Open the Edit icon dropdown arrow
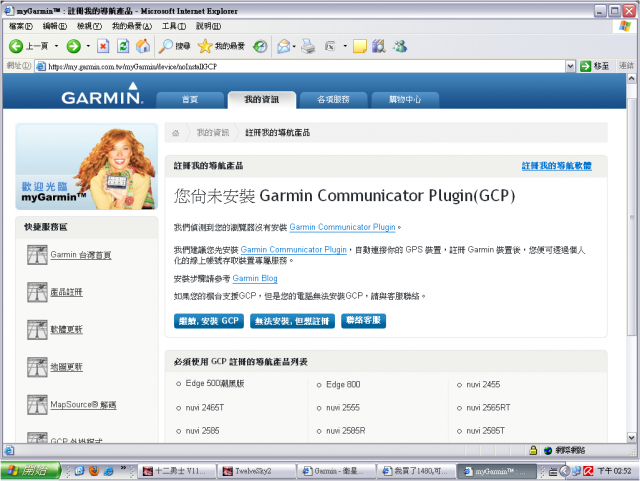This screenshot has height=481, width=640. pyautogui.click(x=345, y=46)
